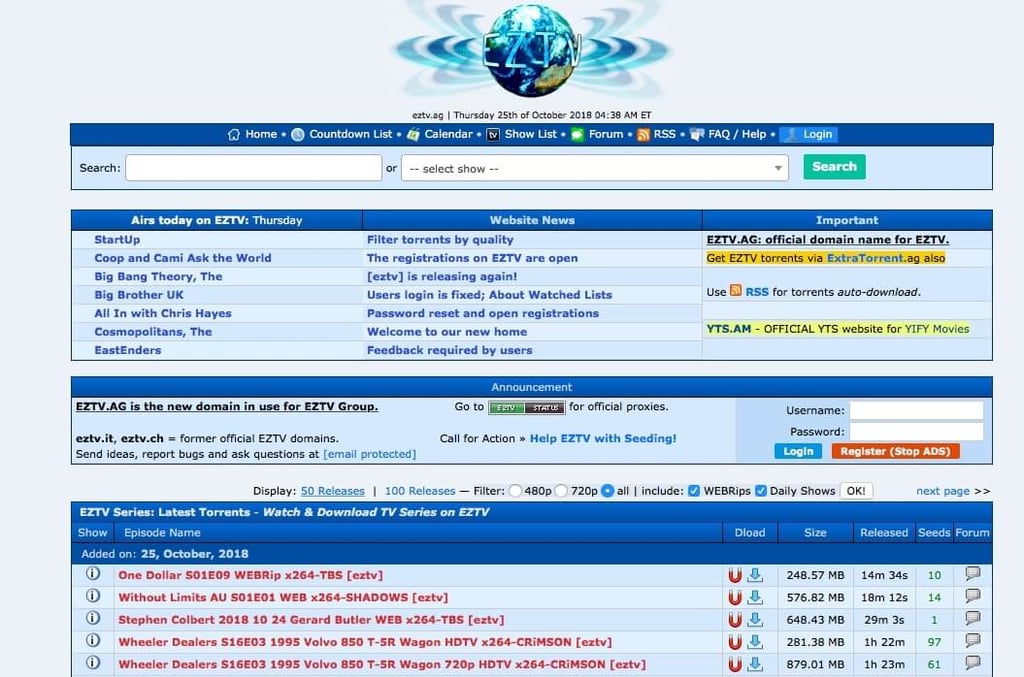This screenshot has width=1024, height=677.
Task: Download torrent file for Stephen Colbert 2018 10 24
Action: click(755, 620)
